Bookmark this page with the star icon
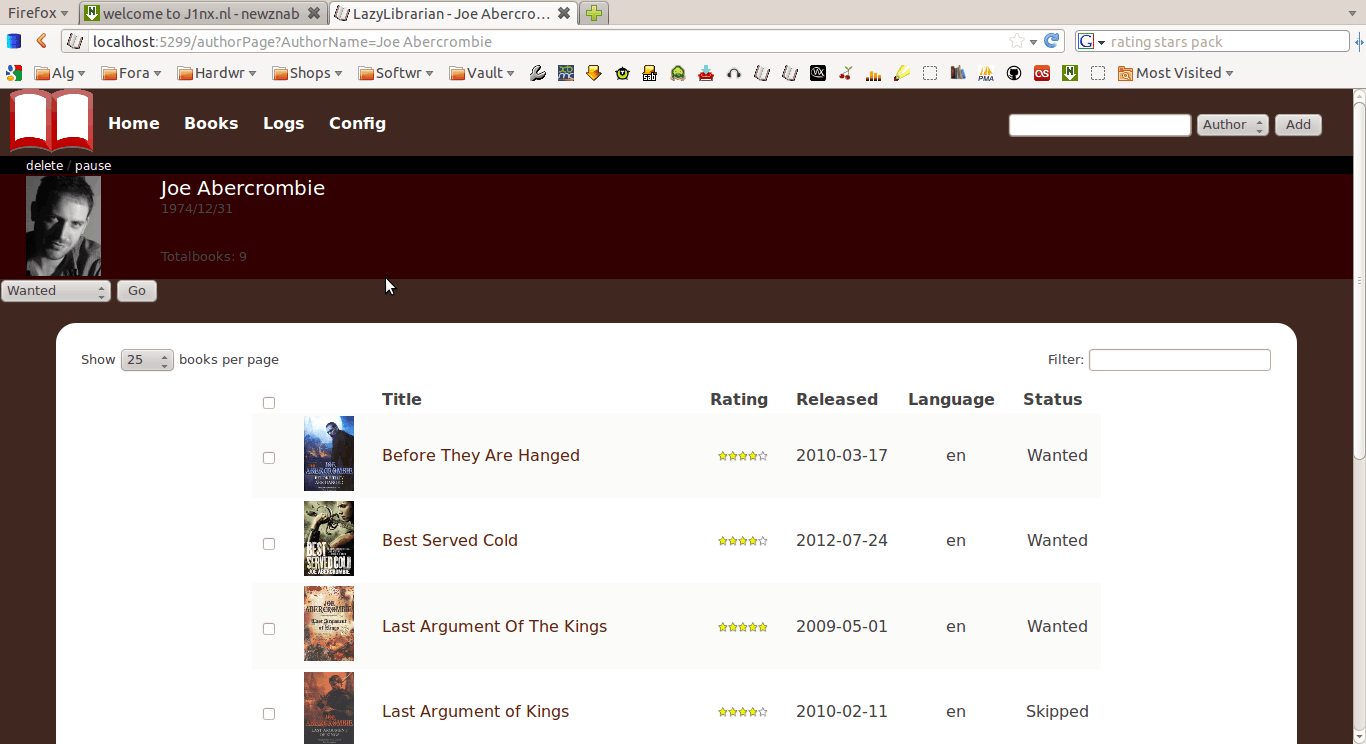Screen dimensions: 1366x744 (1017, 41)
